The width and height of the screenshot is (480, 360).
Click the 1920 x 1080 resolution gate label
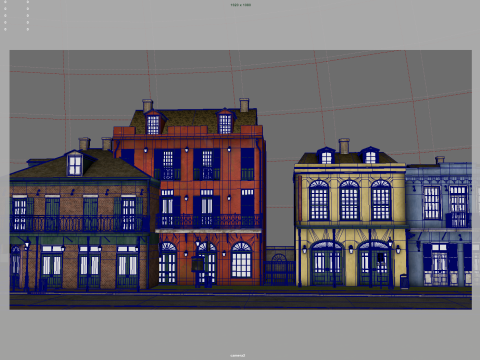(x=240, y=5)
